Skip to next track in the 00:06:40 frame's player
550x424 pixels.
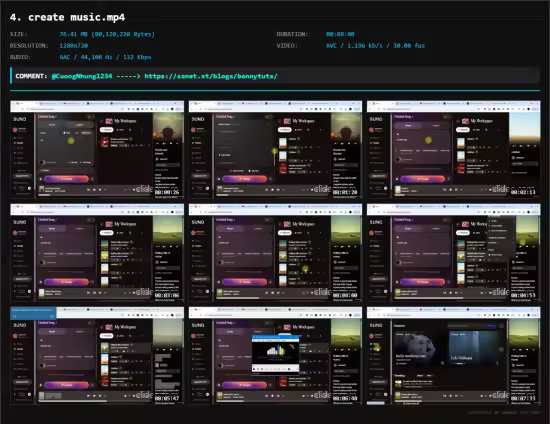coord(279,396)
